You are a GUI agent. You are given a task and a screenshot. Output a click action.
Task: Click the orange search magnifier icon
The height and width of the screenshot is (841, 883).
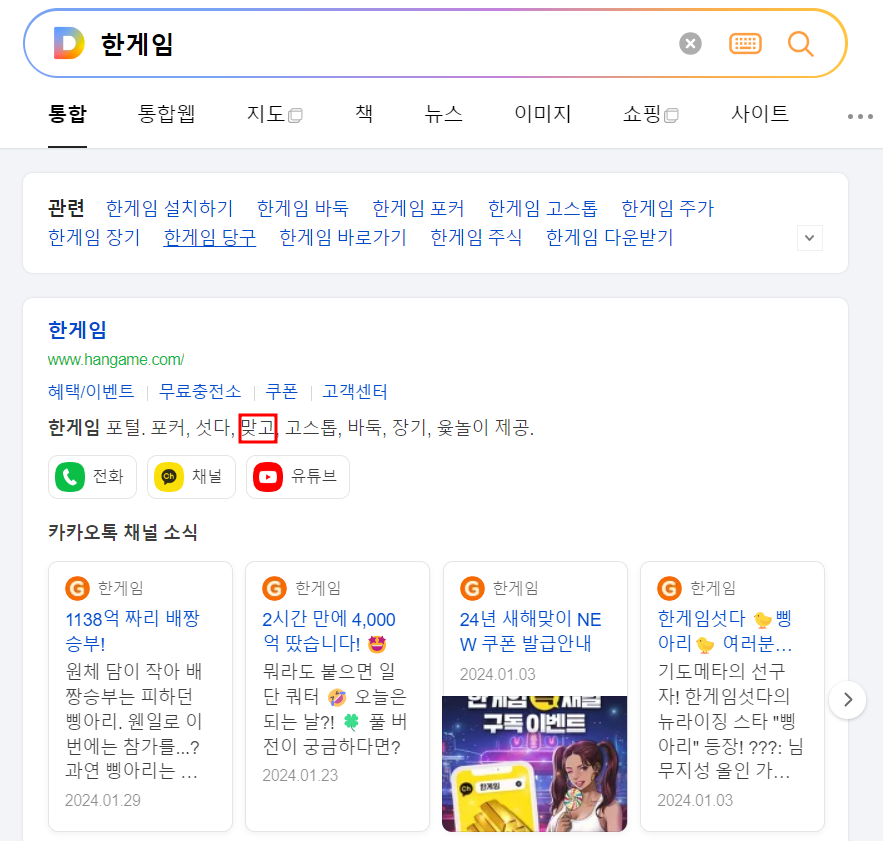pos(800,43)
